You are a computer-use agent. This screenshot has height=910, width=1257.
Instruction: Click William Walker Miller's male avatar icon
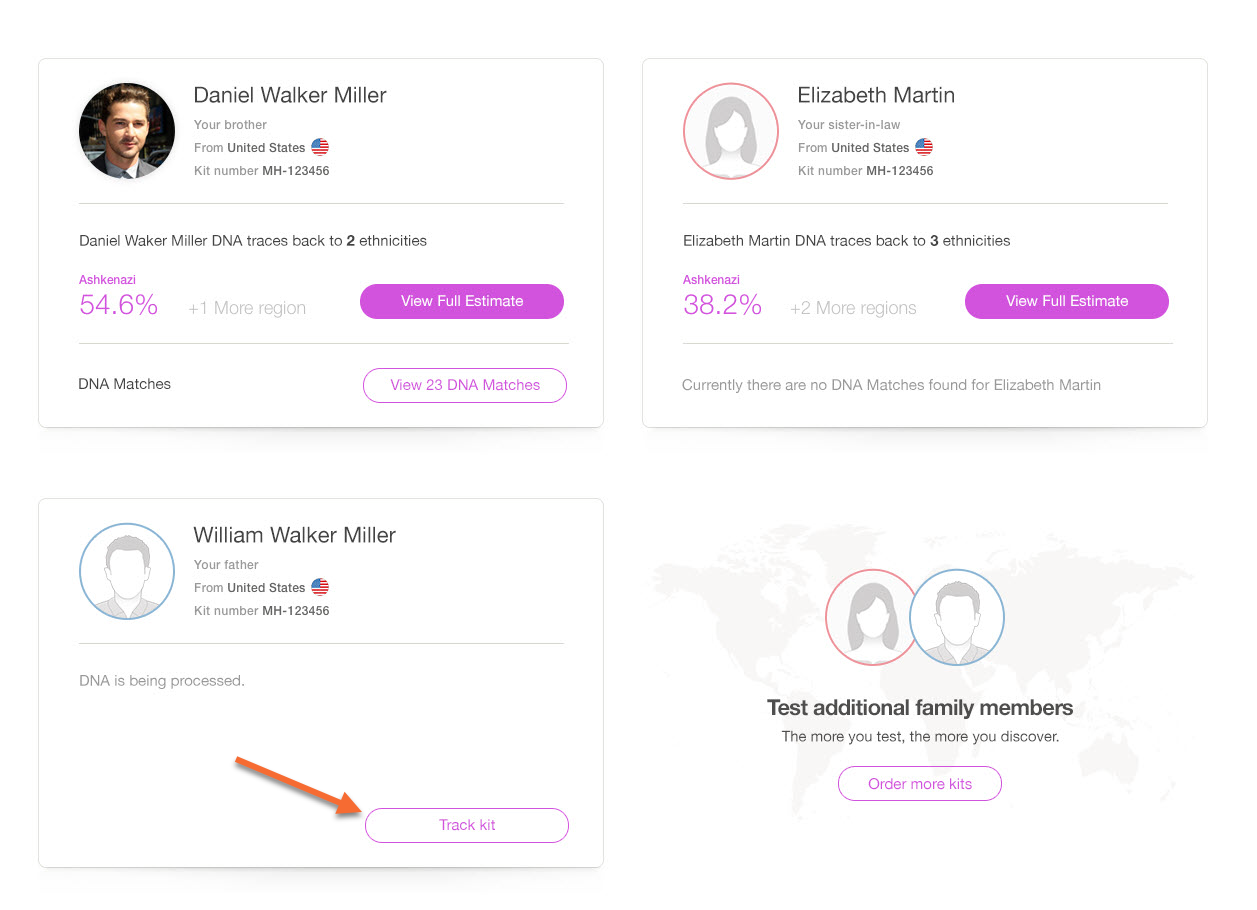pos(127,571)
